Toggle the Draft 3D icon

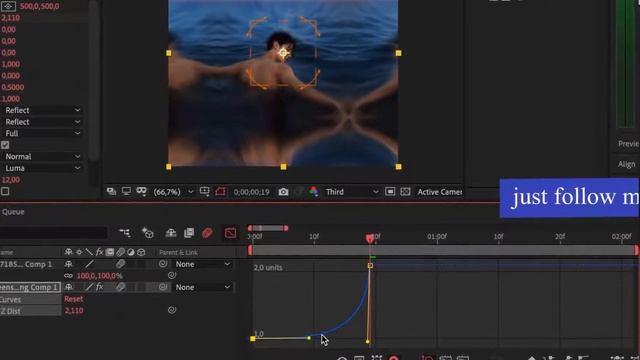(147, 233)
